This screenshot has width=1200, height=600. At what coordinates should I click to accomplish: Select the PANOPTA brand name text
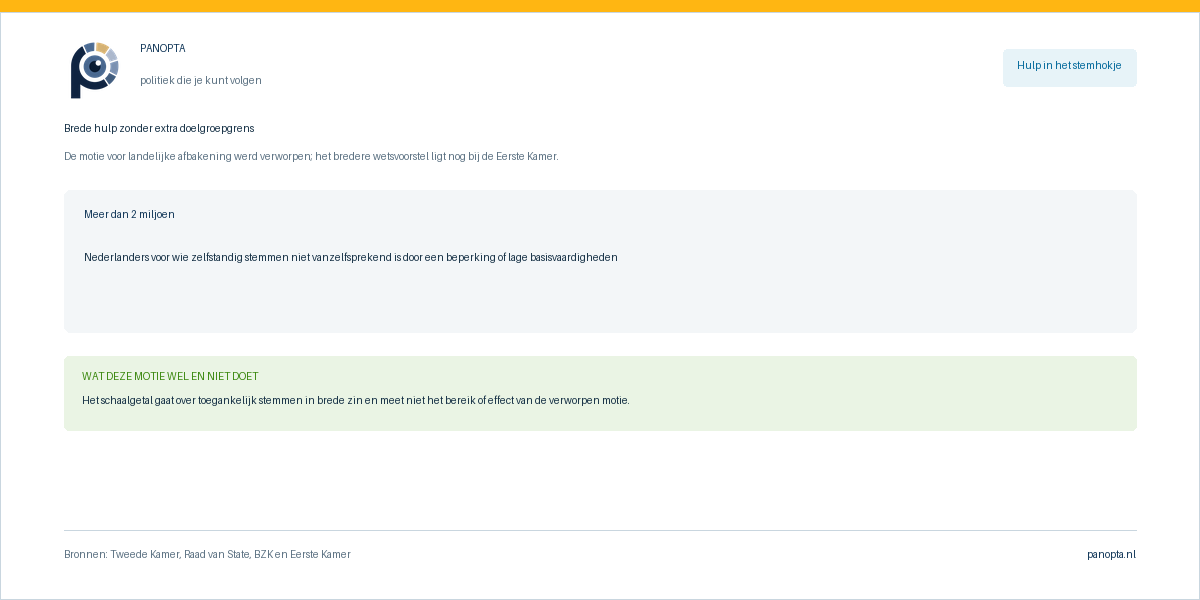[x=163, y=48]
